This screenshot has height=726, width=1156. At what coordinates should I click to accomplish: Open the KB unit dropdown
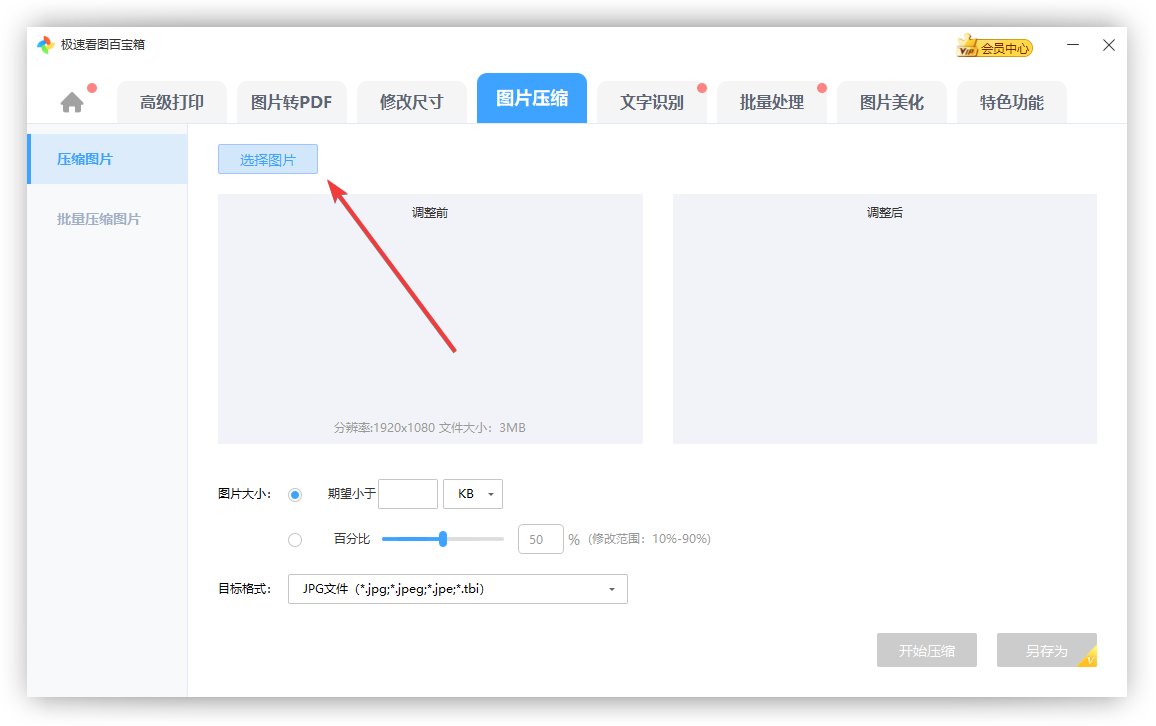473,494
